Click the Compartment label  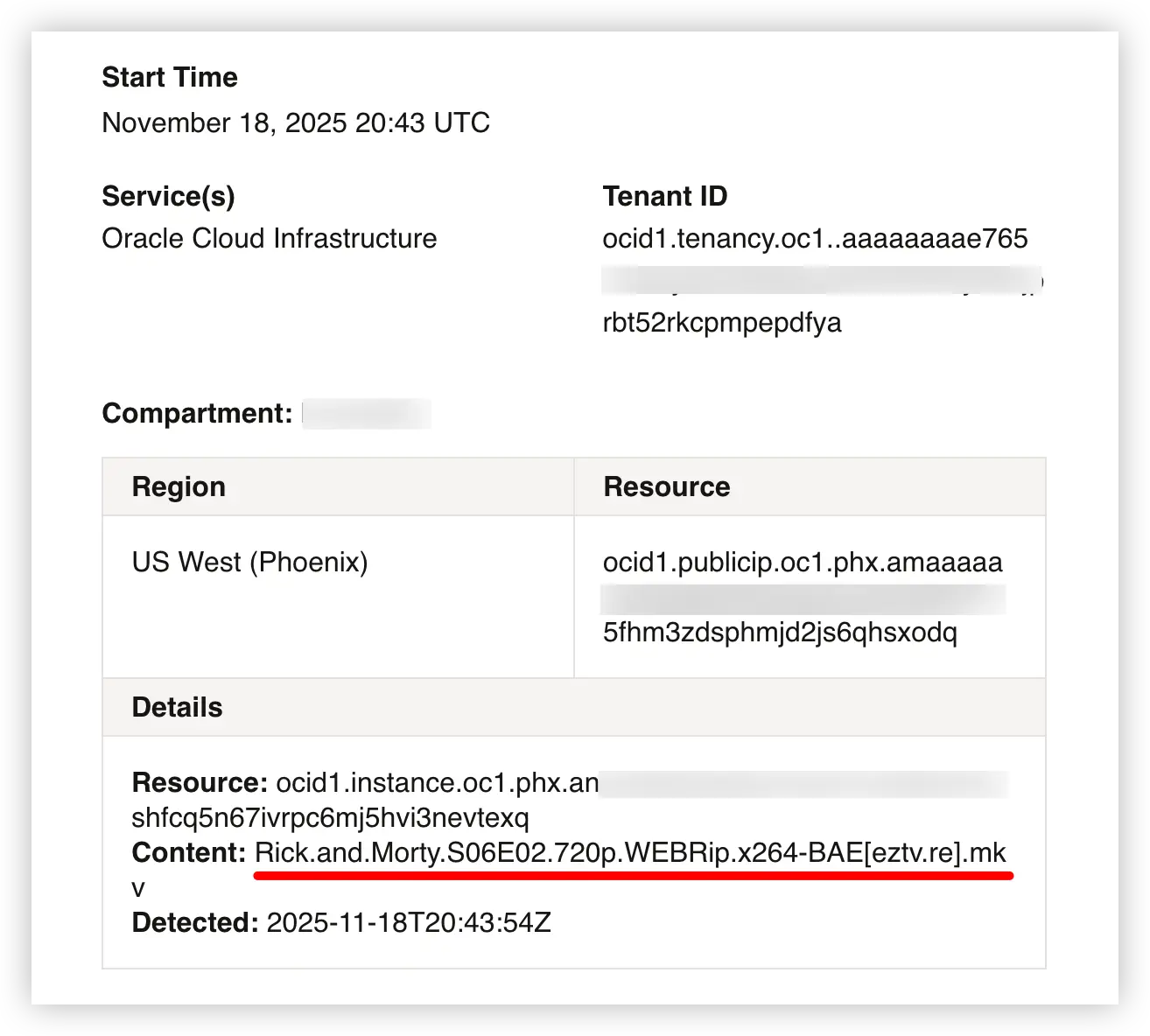point(197,413)
